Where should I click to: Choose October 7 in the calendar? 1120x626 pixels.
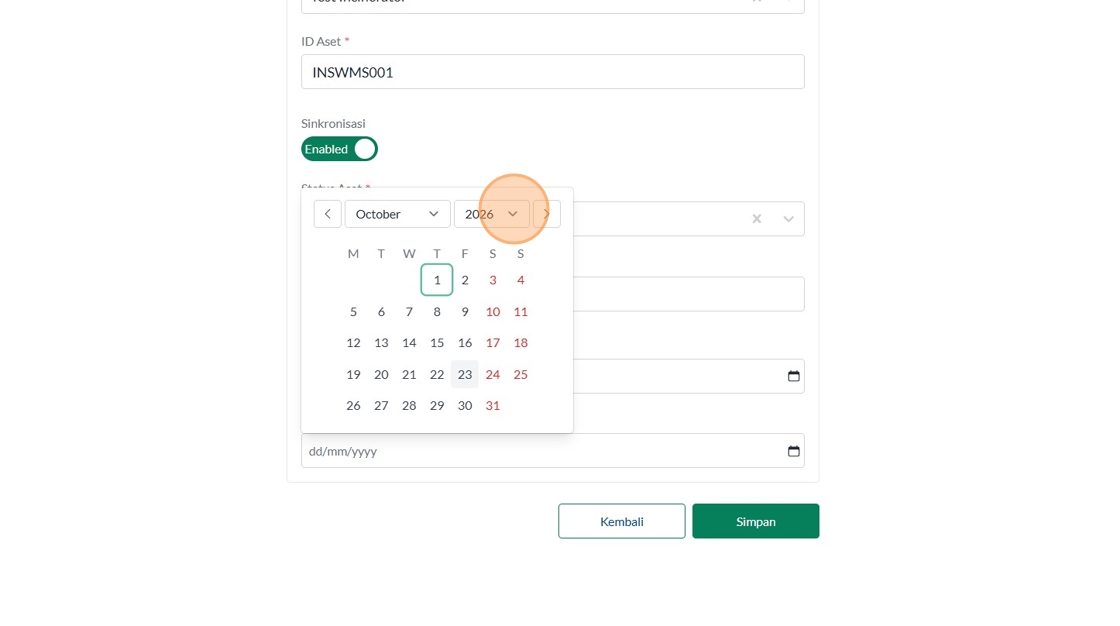pos(409,311)
